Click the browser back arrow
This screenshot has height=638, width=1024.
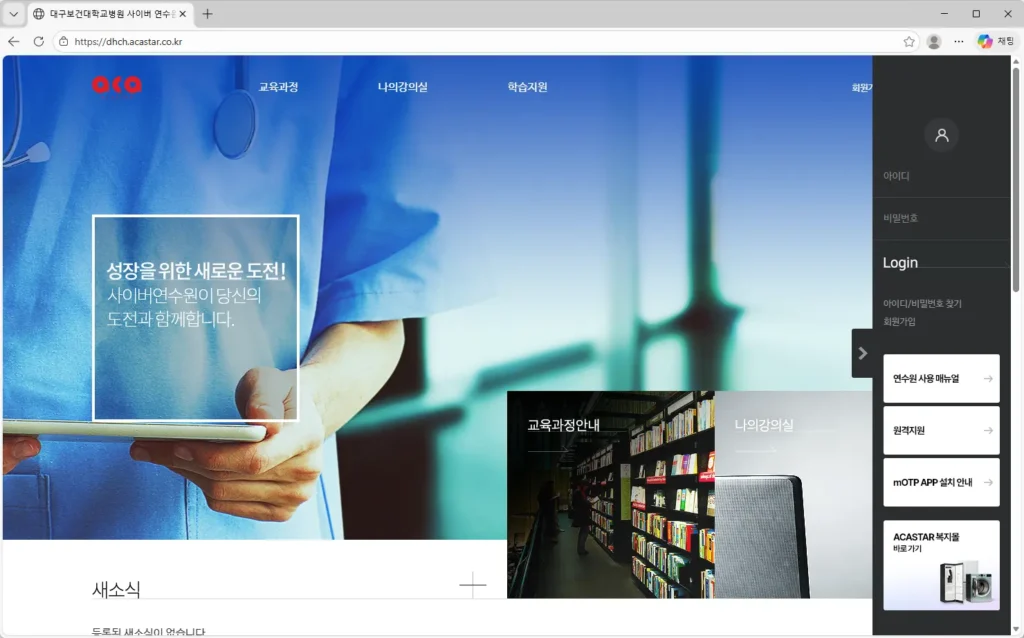[x=13, y=42]
